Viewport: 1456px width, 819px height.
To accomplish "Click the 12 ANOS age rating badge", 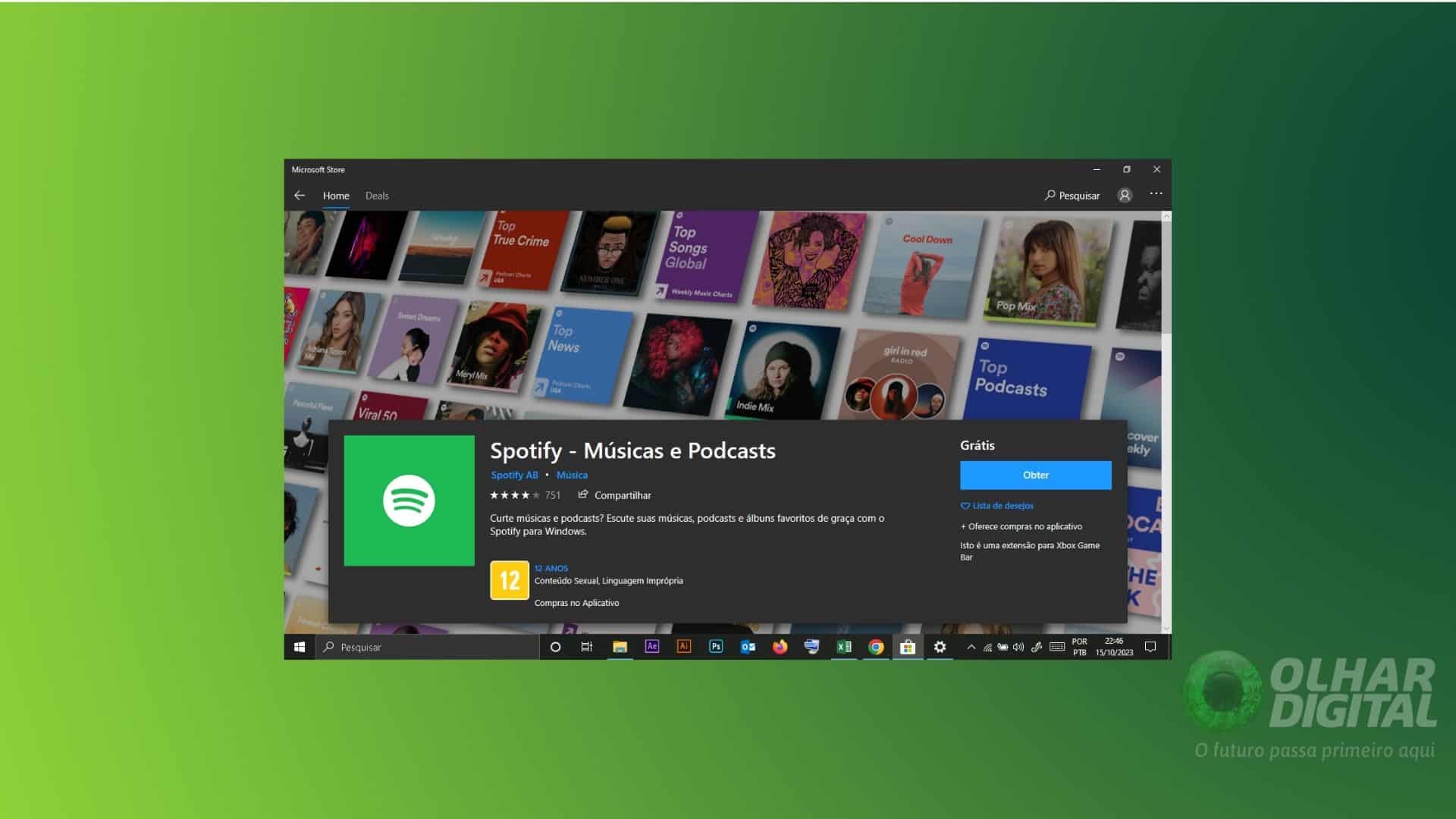I will tap(508, 580).
